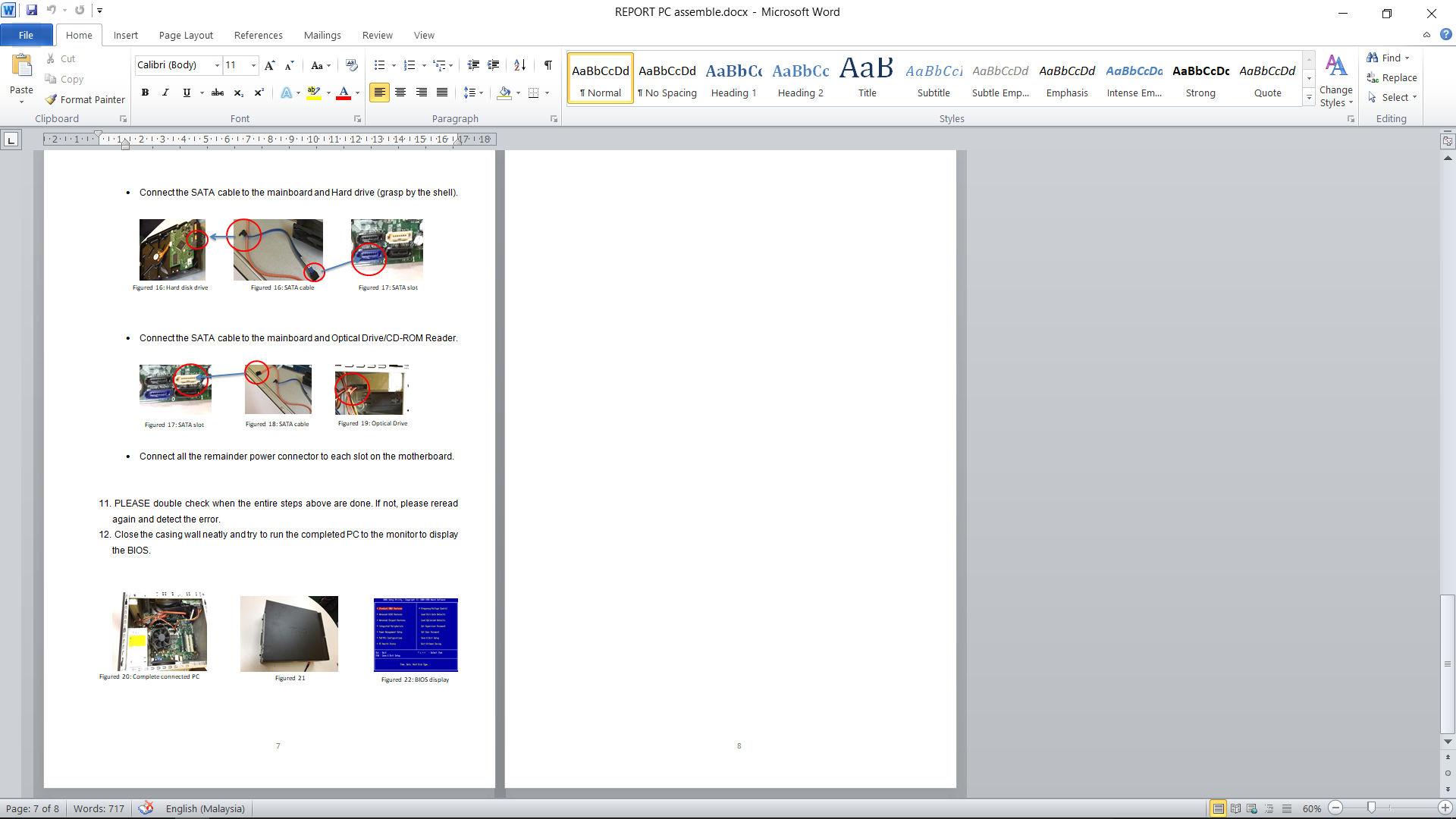Apply bullet list formatting
This screenshot has width=1456, height=819.
pyautogui.click(x=379, y=65)
